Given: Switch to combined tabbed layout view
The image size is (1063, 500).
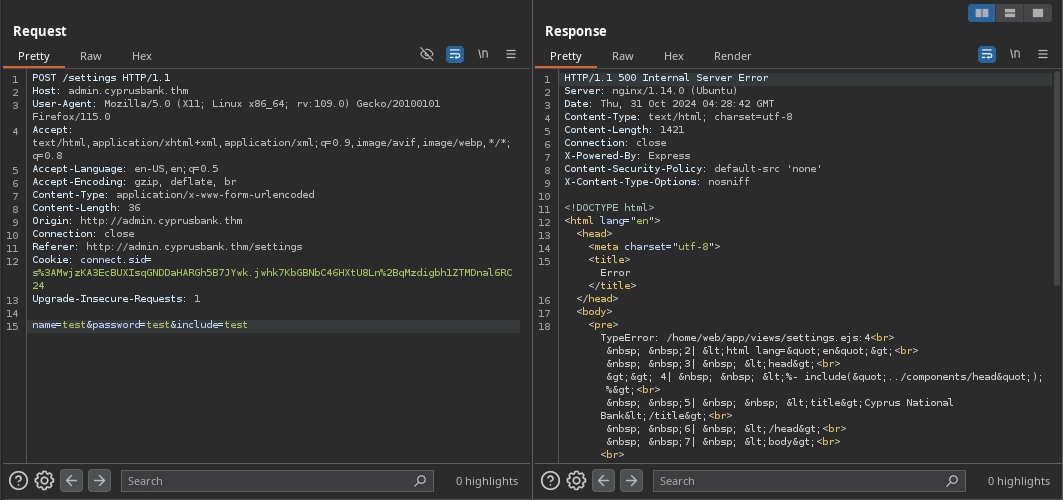Looking at the screenshot, I should (x=1038, y=13).
